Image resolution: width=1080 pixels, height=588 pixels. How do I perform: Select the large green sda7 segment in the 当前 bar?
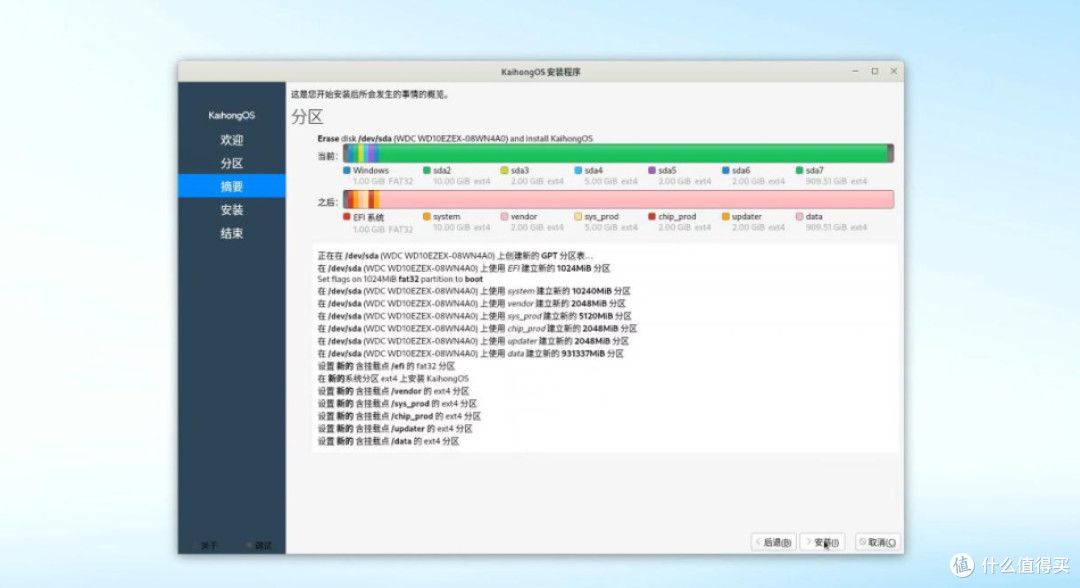click(x=634, y=154)
